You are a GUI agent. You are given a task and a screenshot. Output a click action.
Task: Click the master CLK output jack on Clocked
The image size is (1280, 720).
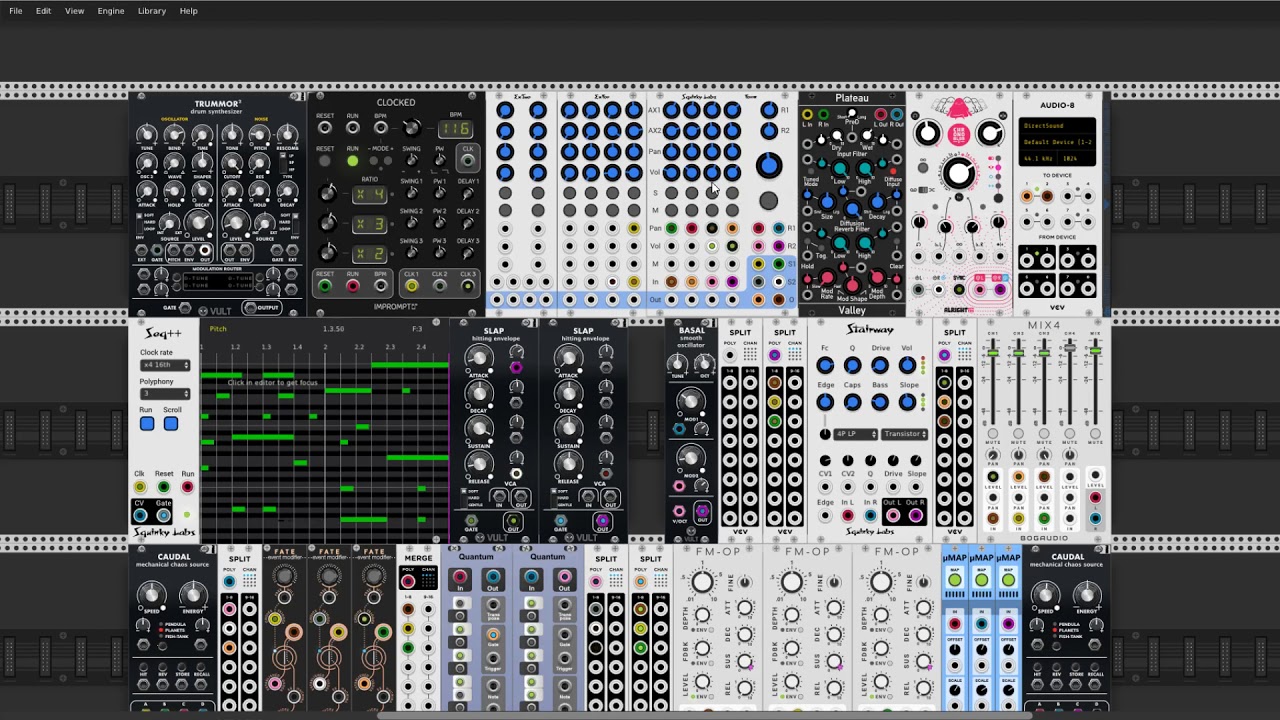467,160
